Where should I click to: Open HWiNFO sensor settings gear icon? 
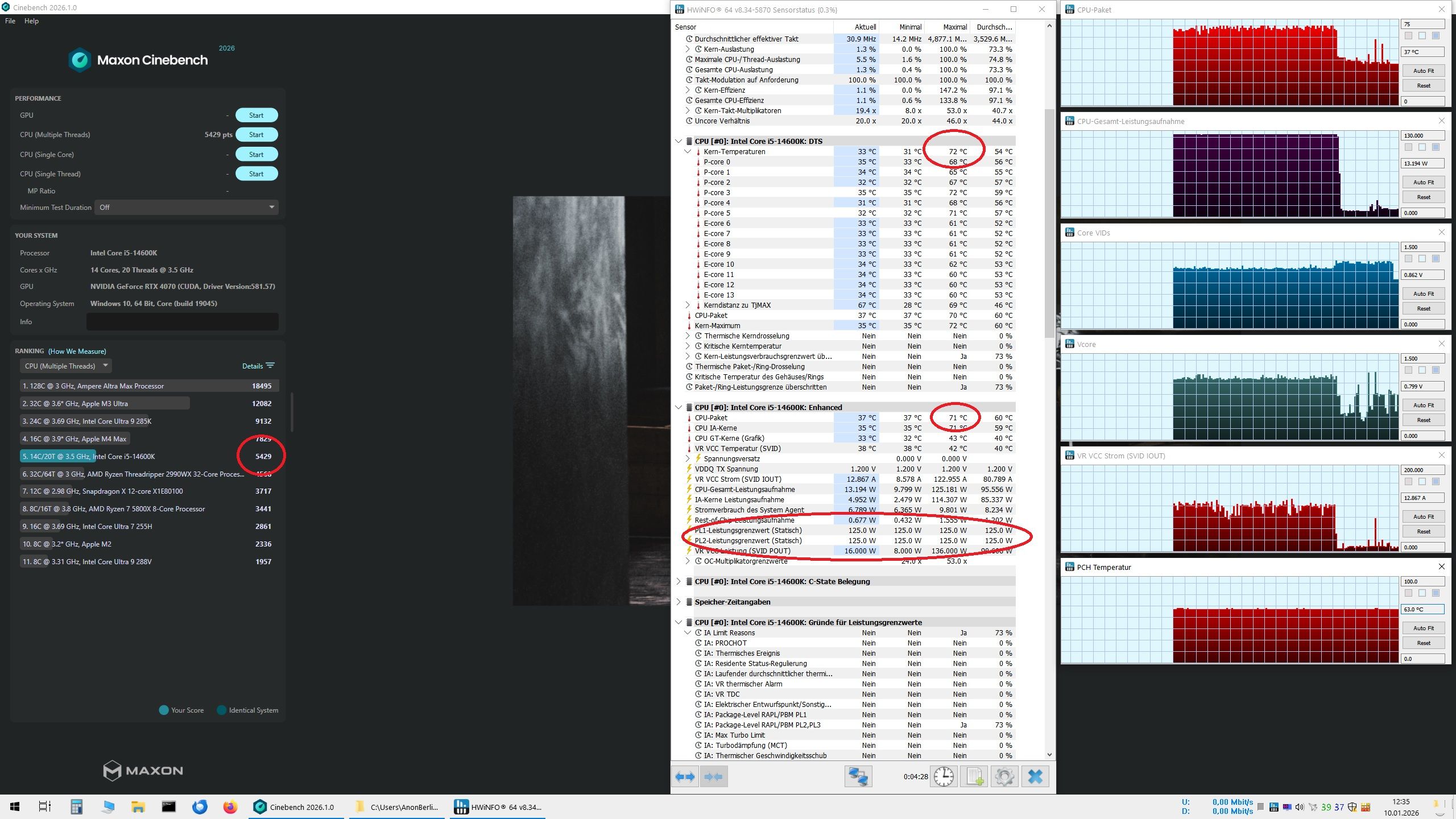pyautogui.click(x=1004, y=776)
